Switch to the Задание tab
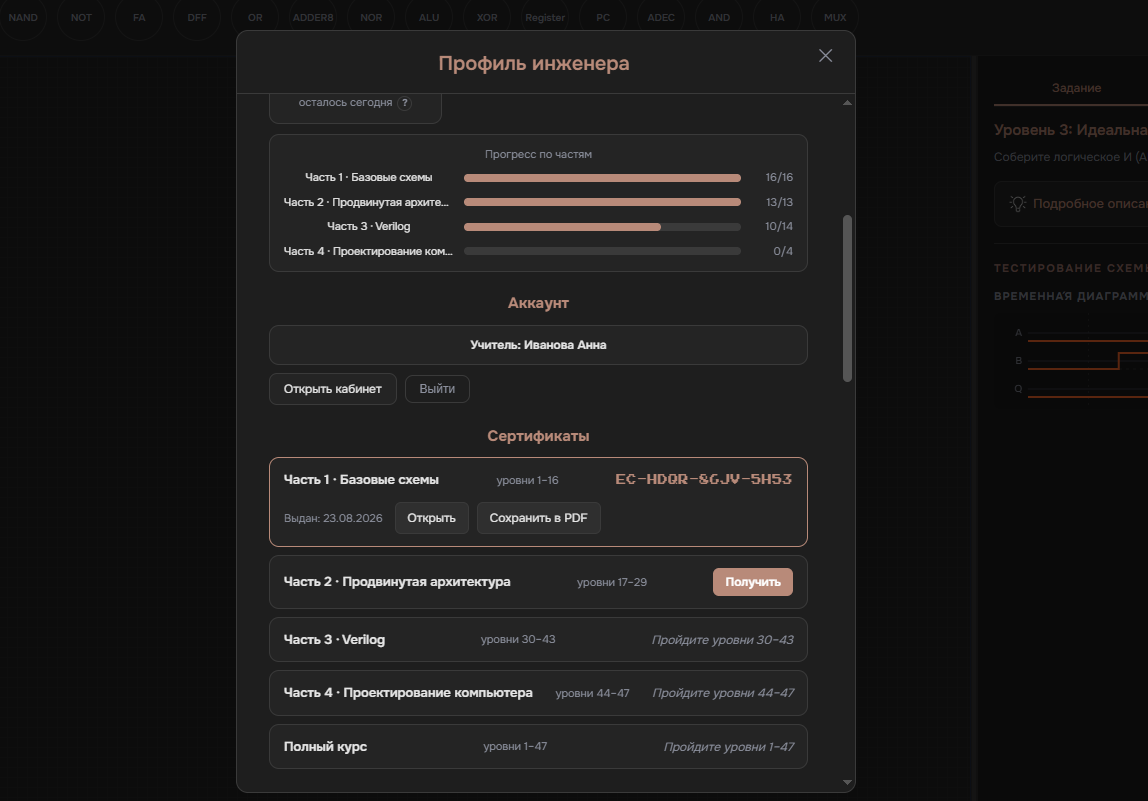Image resolution: width=1148 pixels, height=801 pixels. point(1076,88)
